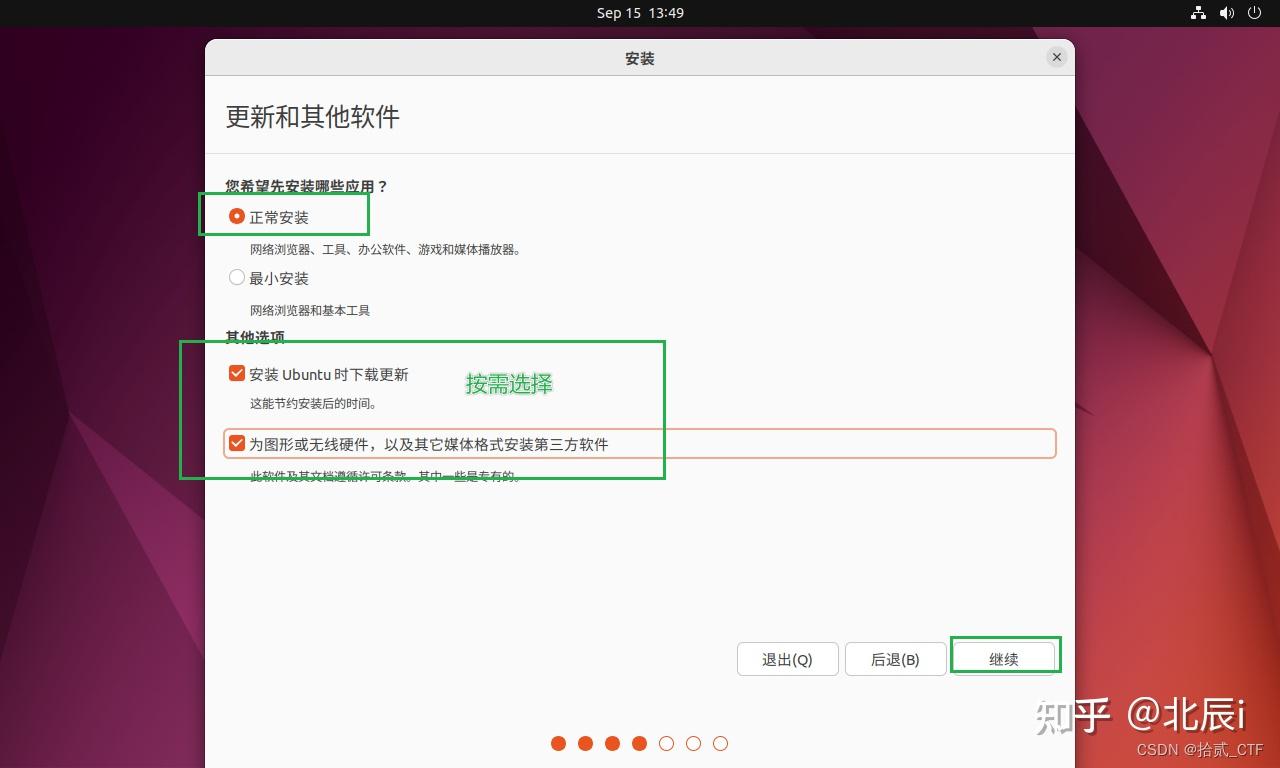Click the speaker volume icon in top bar
The image size is (1280, 768).
point(1226,13)
